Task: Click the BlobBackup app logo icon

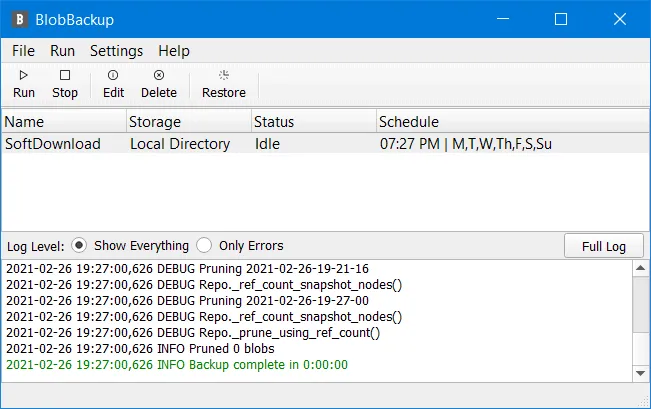Action: (20, 20)
